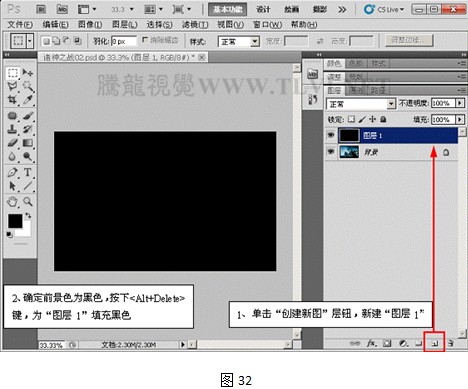Open opacity slider arrow
This screenshot has height=389, width=468.
[460, 103]
